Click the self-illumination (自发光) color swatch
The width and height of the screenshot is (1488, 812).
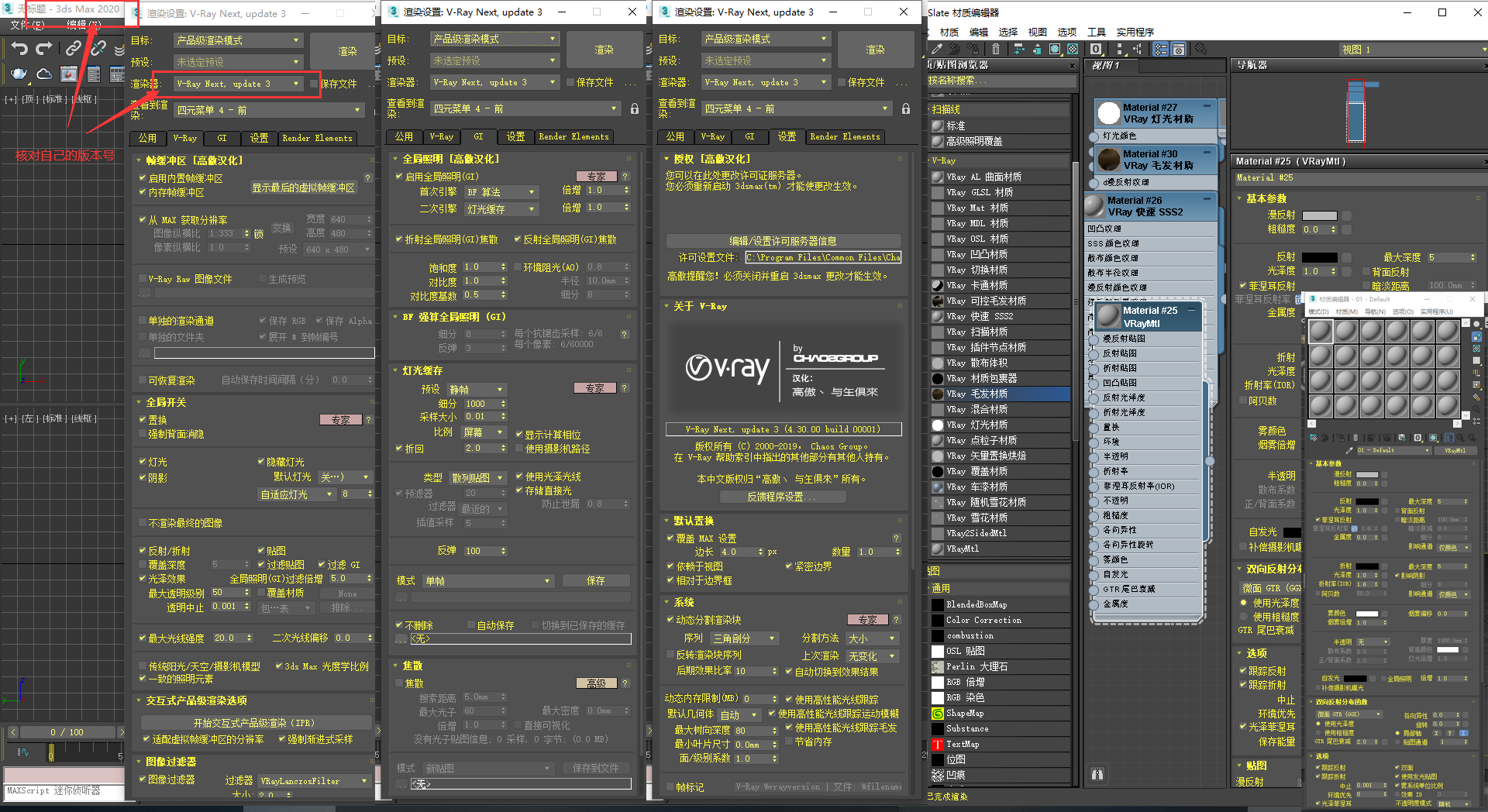(x=1292, y=532)
